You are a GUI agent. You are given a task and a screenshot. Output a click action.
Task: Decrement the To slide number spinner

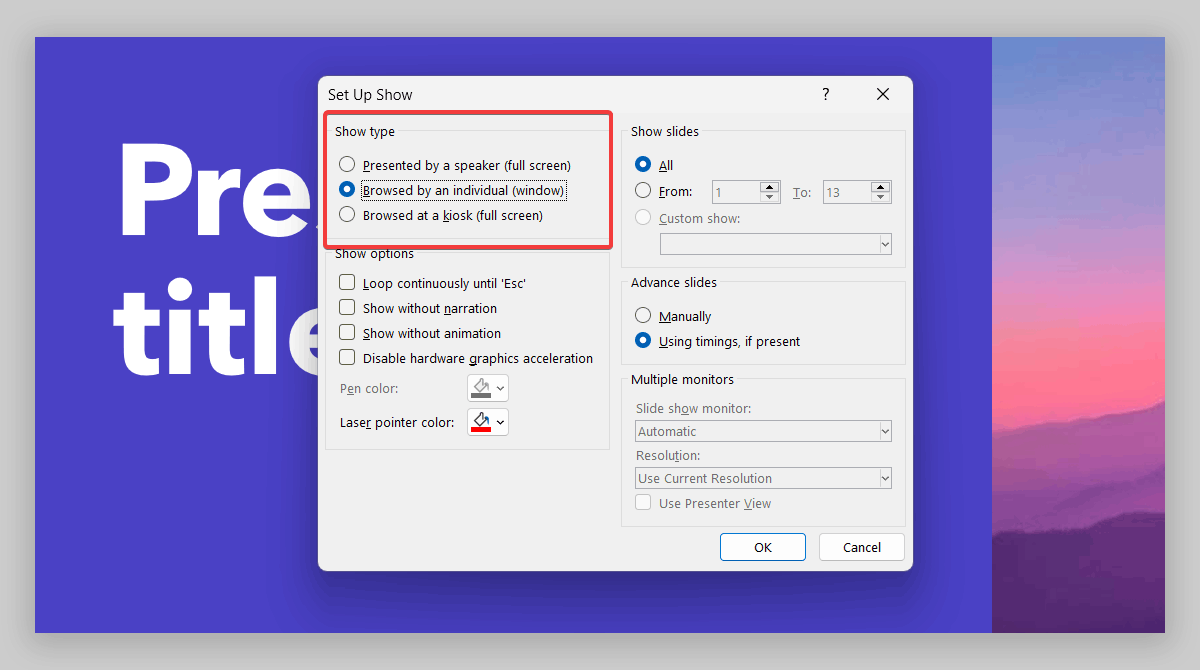point(879,196)
